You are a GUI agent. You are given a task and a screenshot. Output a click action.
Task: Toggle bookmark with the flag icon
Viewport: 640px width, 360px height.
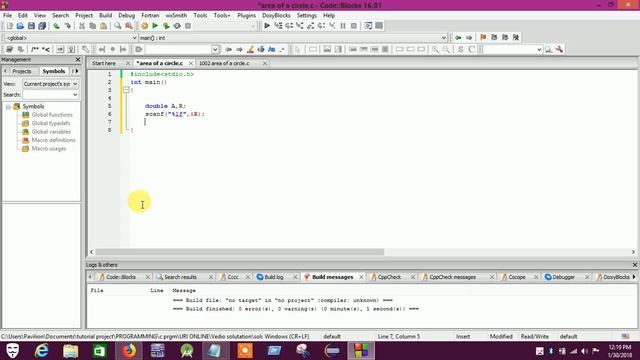483,38
